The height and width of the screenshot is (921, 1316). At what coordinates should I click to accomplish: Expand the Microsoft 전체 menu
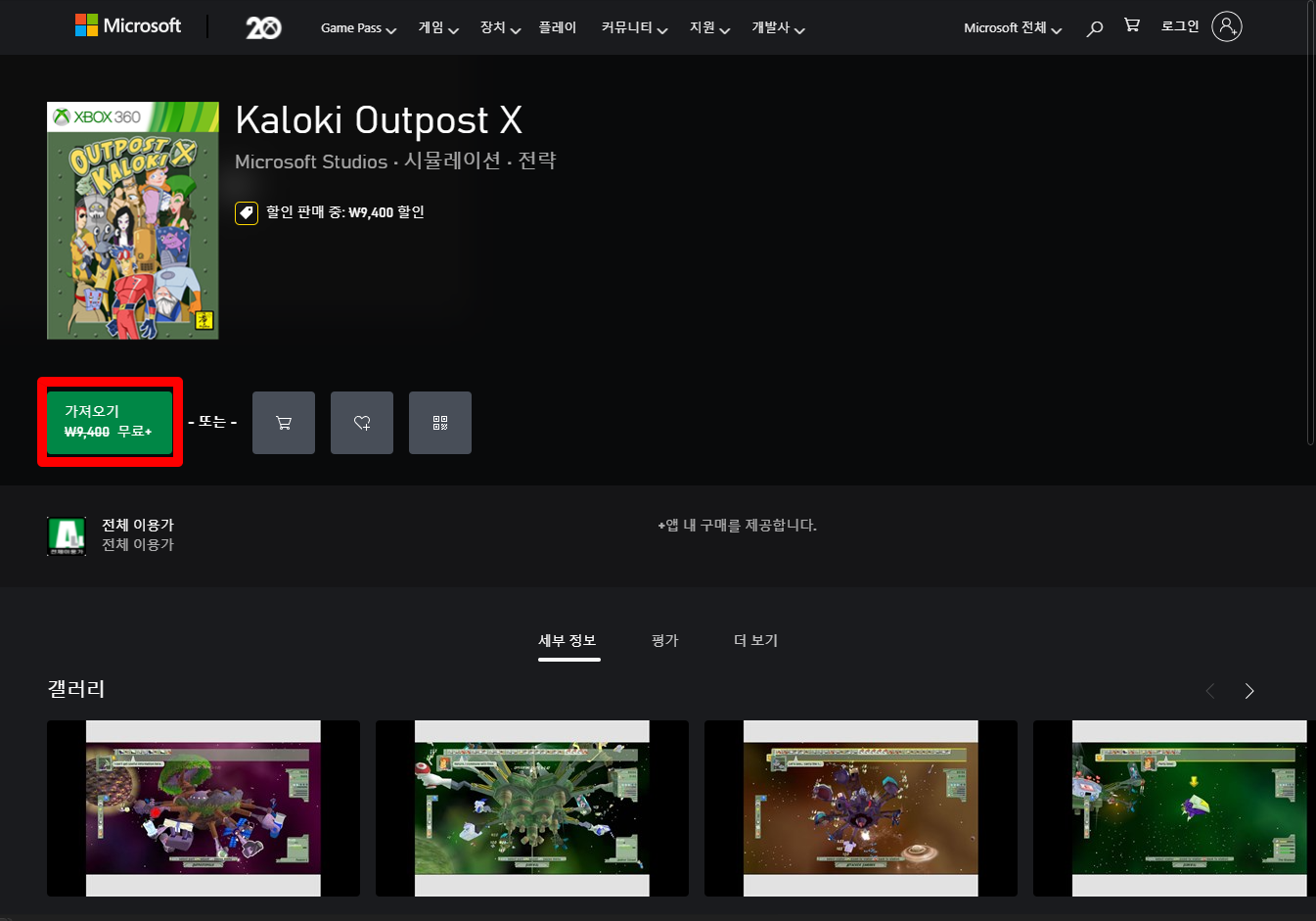point(1013,28)
